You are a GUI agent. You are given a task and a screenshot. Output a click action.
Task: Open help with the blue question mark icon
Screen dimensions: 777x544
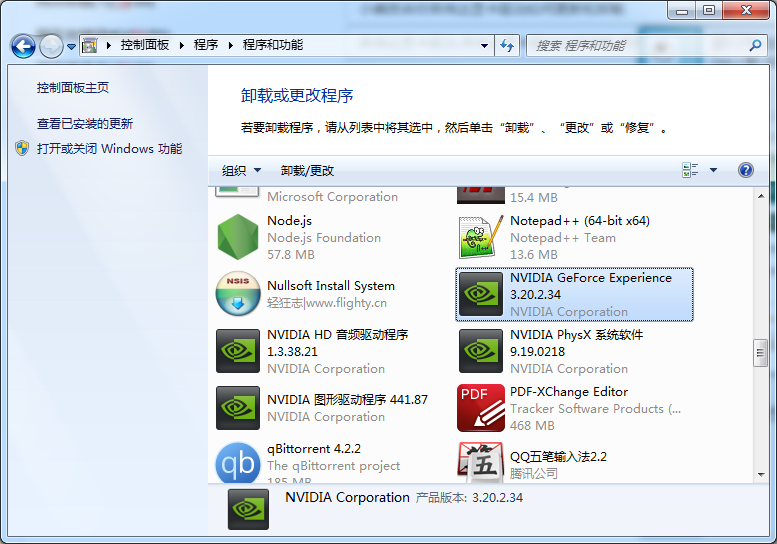point(746,170)
